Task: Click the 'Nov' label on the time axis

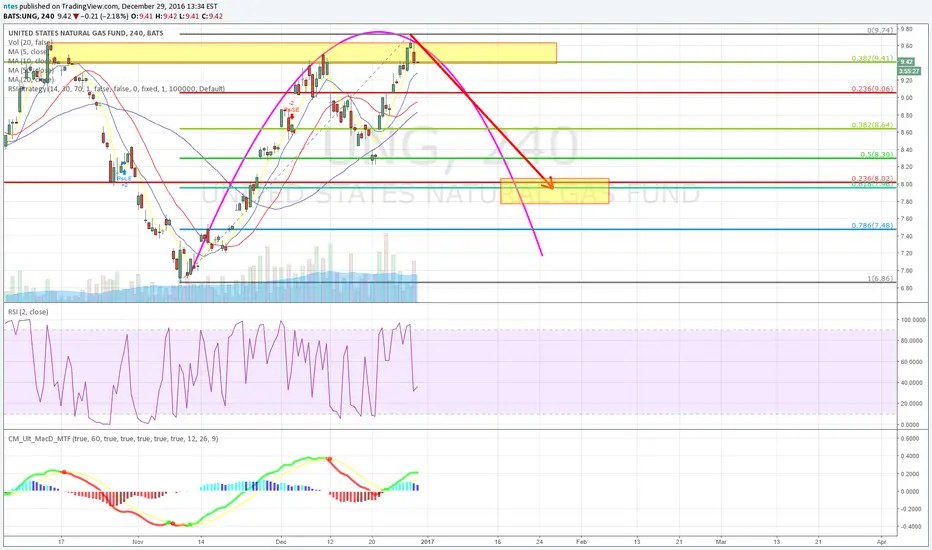Action: [138, 542]
